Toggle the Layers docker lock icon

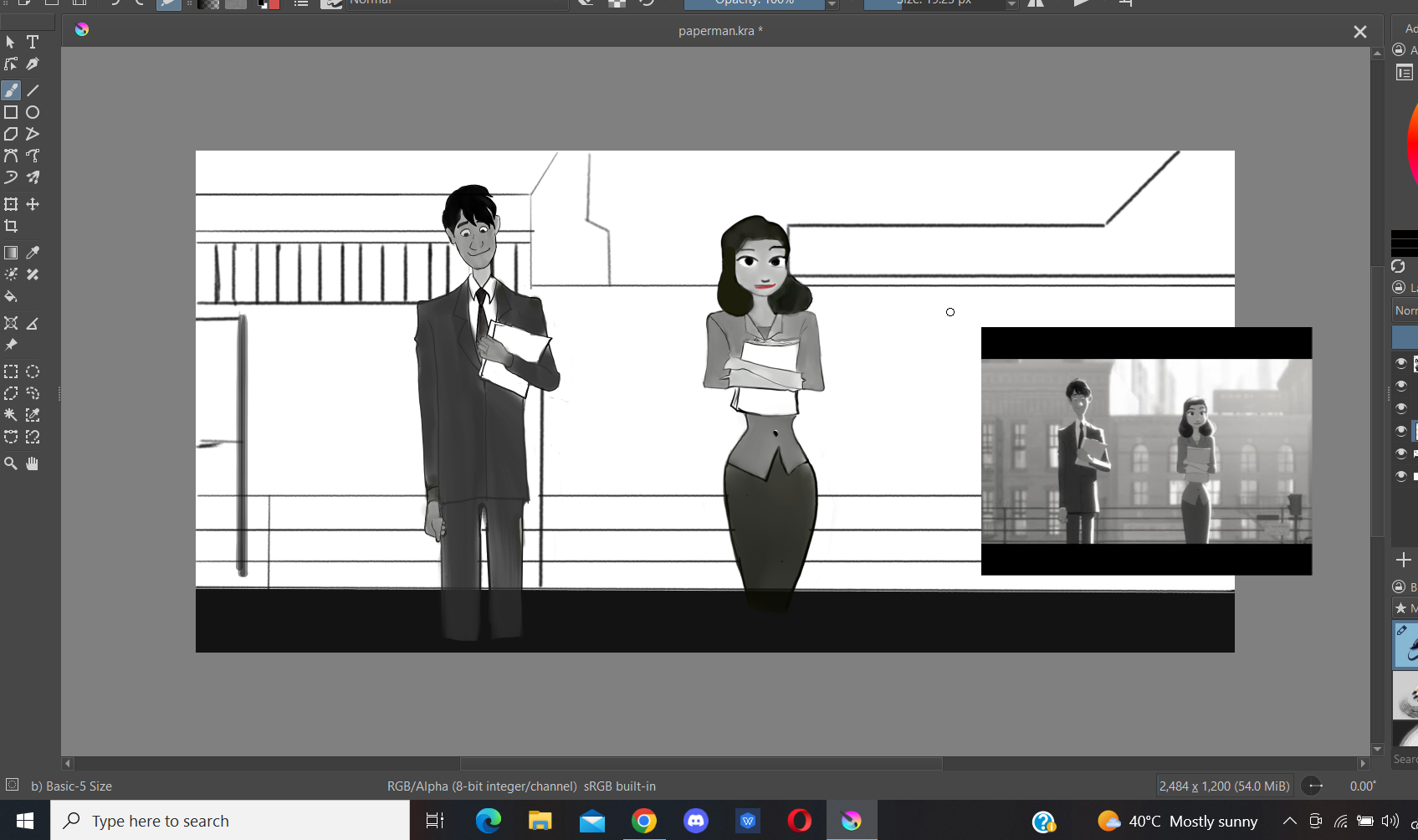point(1399,287)
